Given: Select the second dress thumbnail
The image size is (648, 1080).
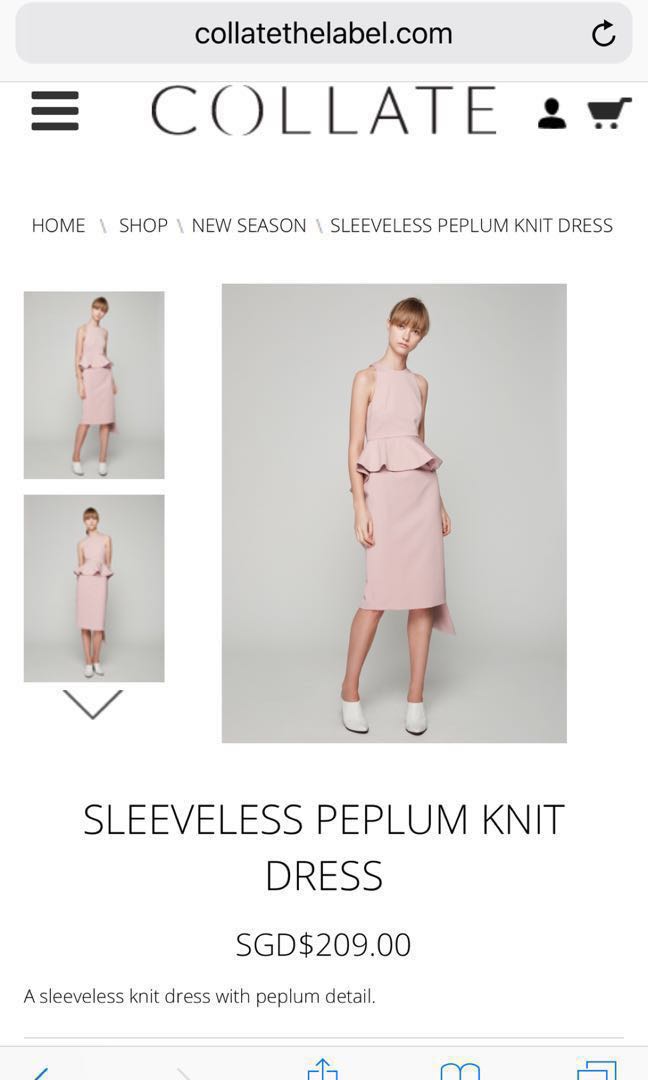Looking at the screenshot, I should pos(94,588).
